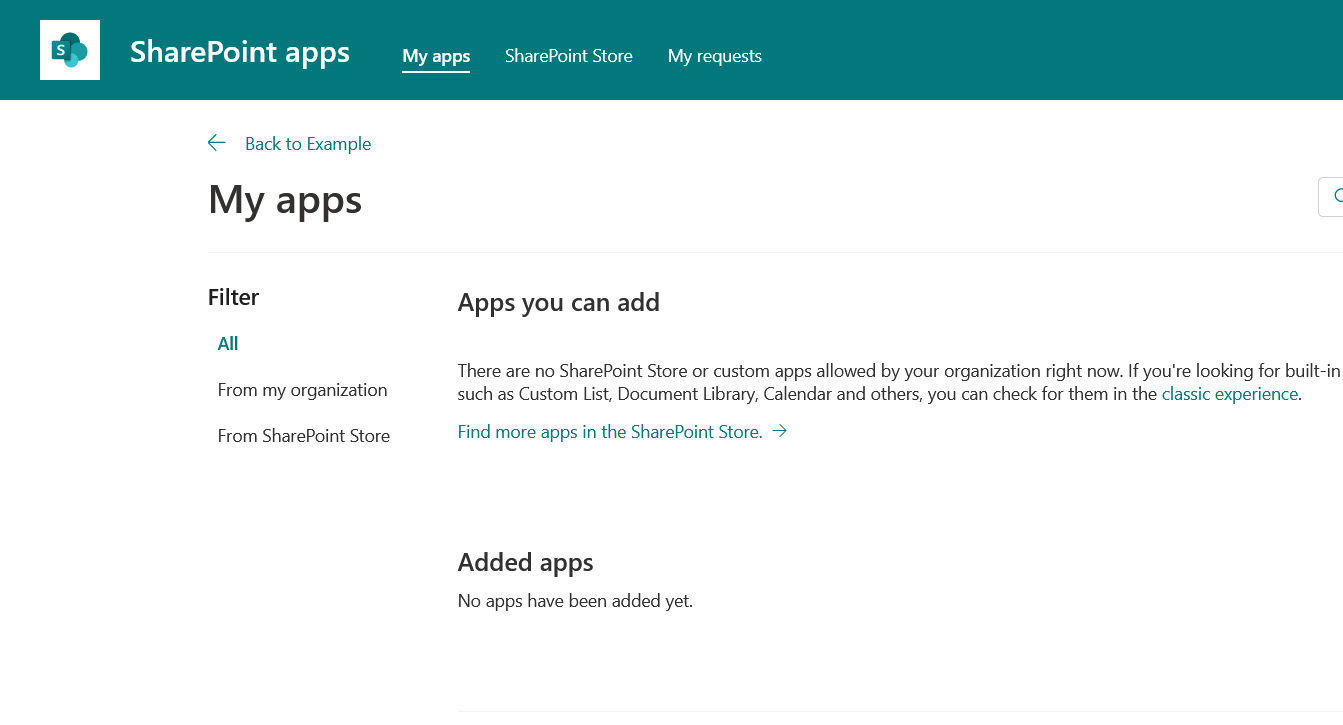Click the Filter heading

pos(234,297)
